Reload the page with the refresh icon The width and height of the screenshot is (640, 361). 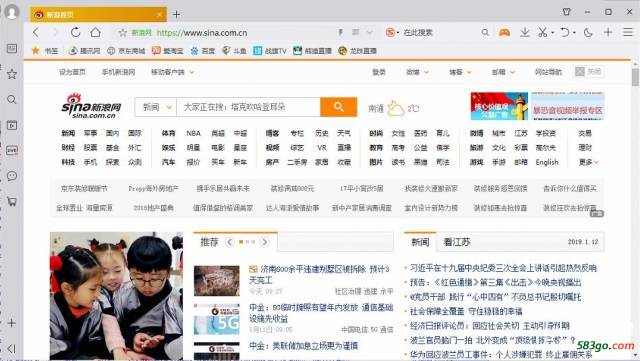76,32
